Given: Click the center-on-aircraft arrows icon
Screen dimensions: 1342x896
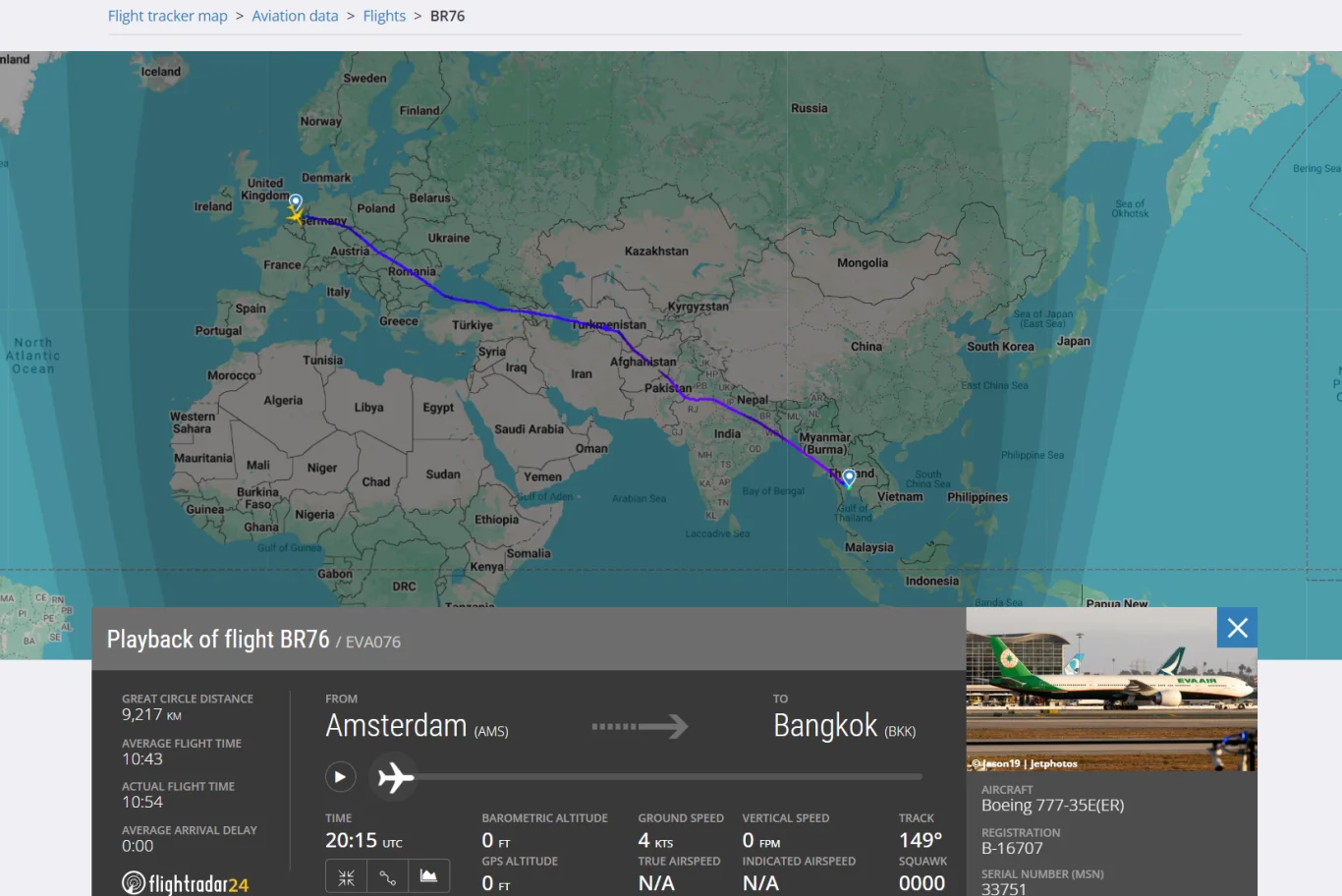Looking at the screenshot, I should click(x=347, y=876).
